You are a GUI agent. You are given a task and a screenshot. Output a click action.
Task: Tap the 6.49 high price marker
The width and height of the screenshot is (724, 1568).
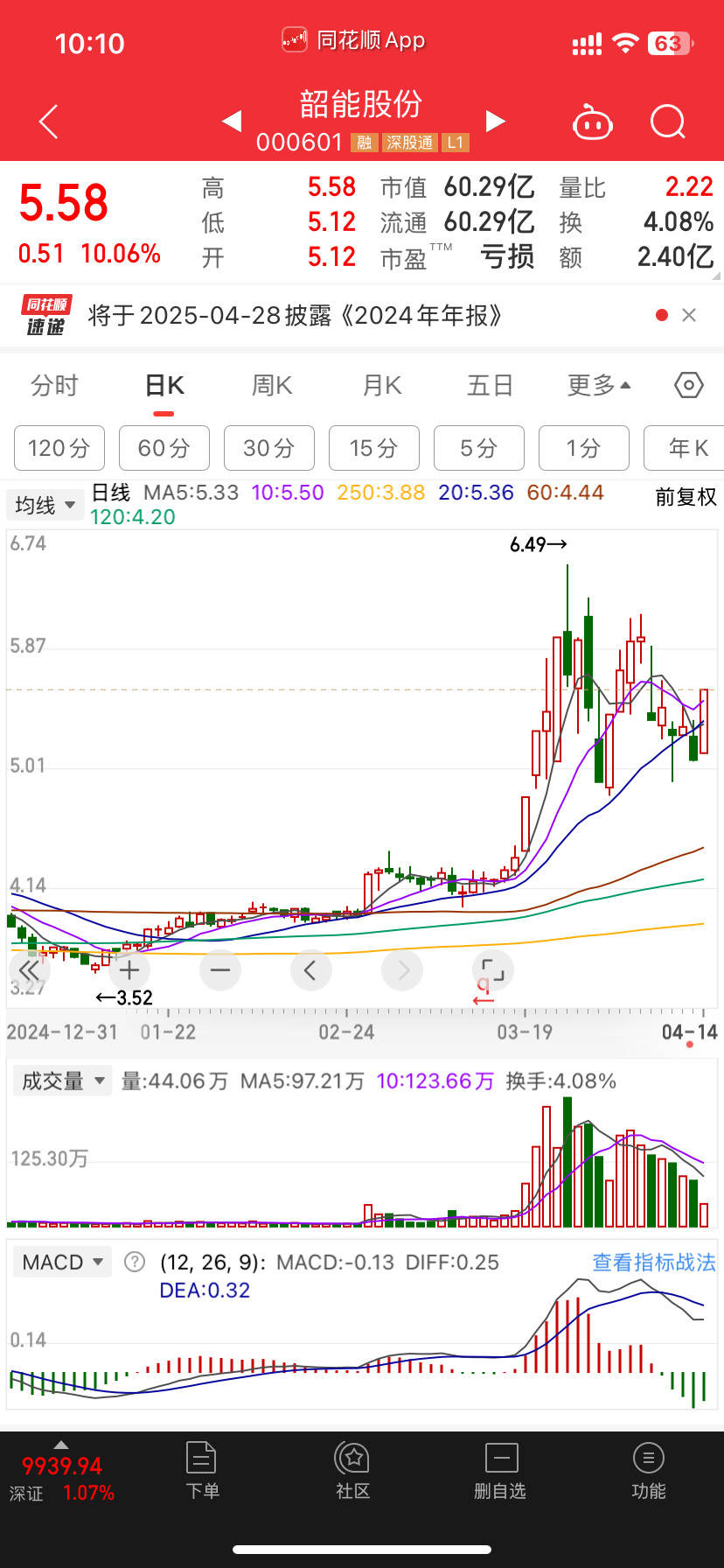(539, 544)
